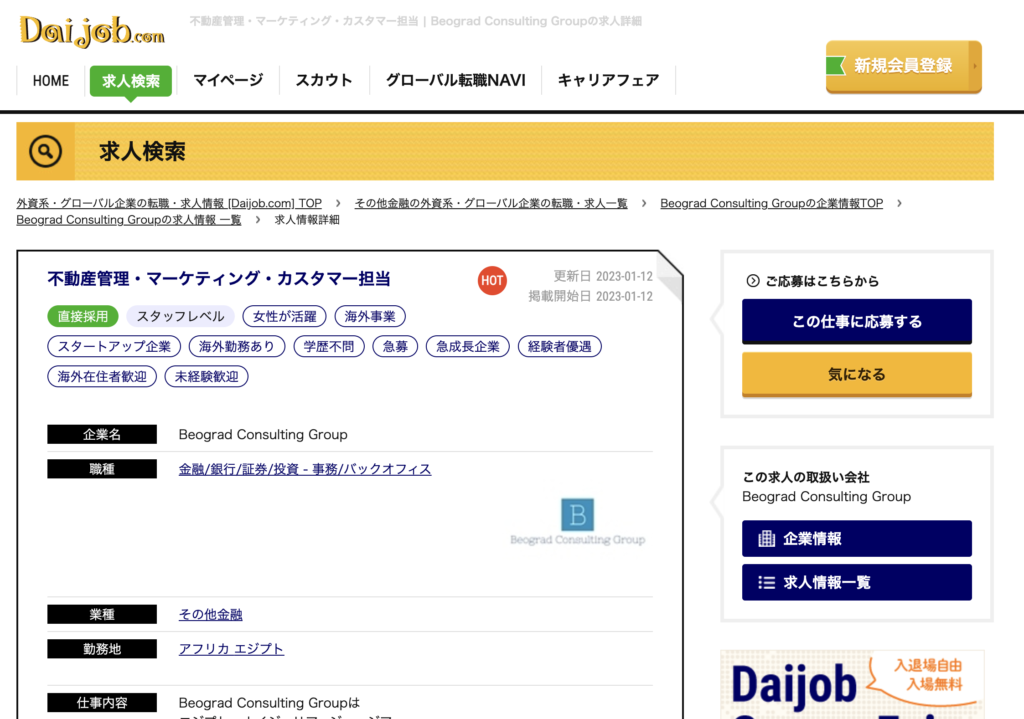Open the HOME menu item
Image resolution: width=1024 pixels, height=719 pixels.
coord(51,81)
